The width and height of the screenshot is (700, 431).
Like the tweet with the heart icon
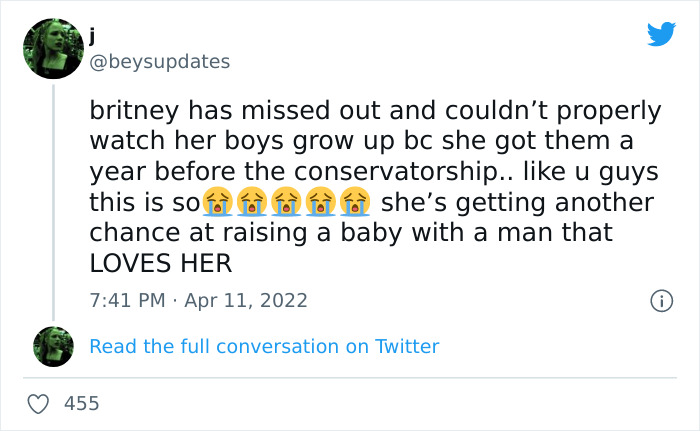coord(39,403)
